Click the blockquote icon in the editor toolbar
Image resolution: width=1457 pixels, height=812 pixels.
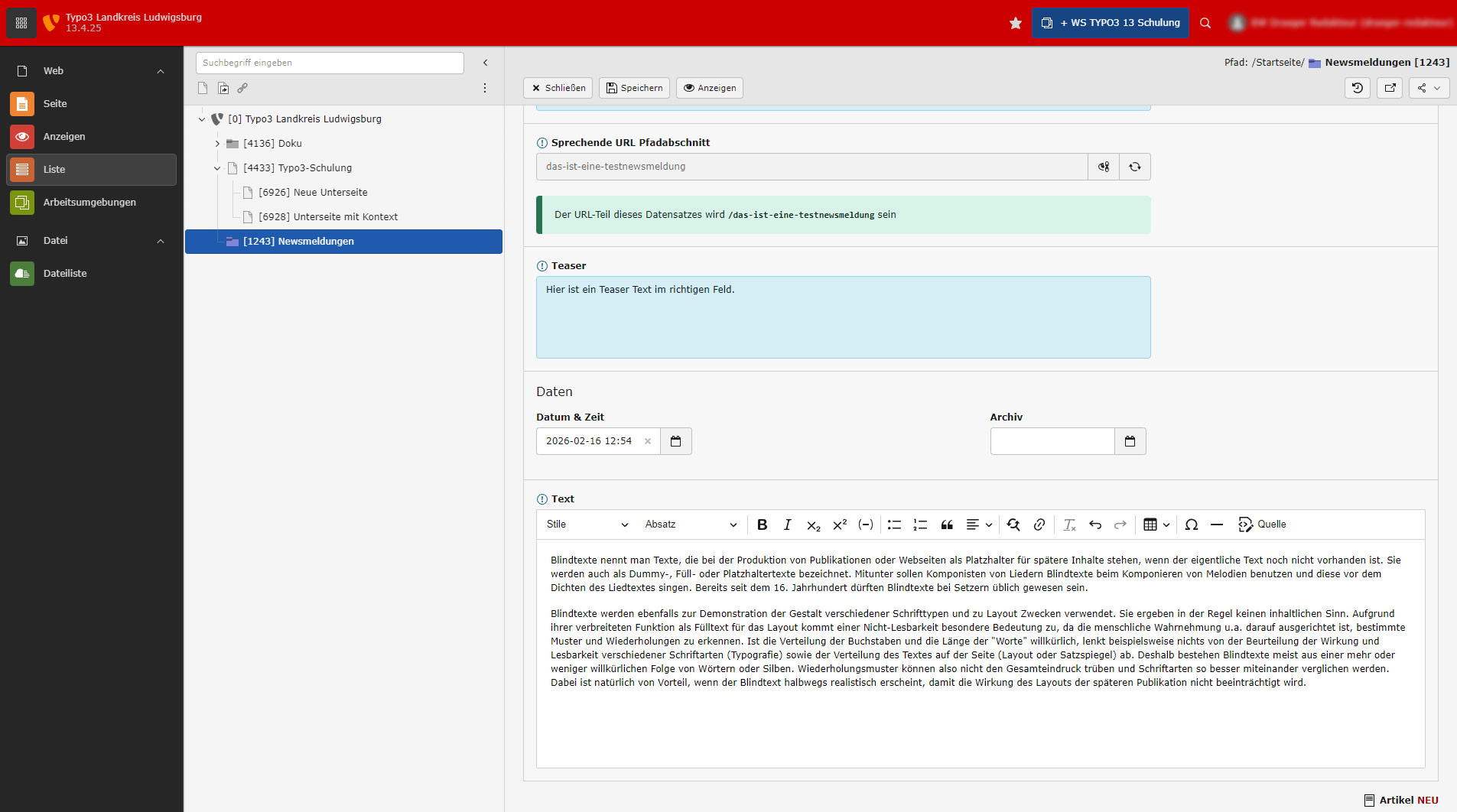click(947, 525)
